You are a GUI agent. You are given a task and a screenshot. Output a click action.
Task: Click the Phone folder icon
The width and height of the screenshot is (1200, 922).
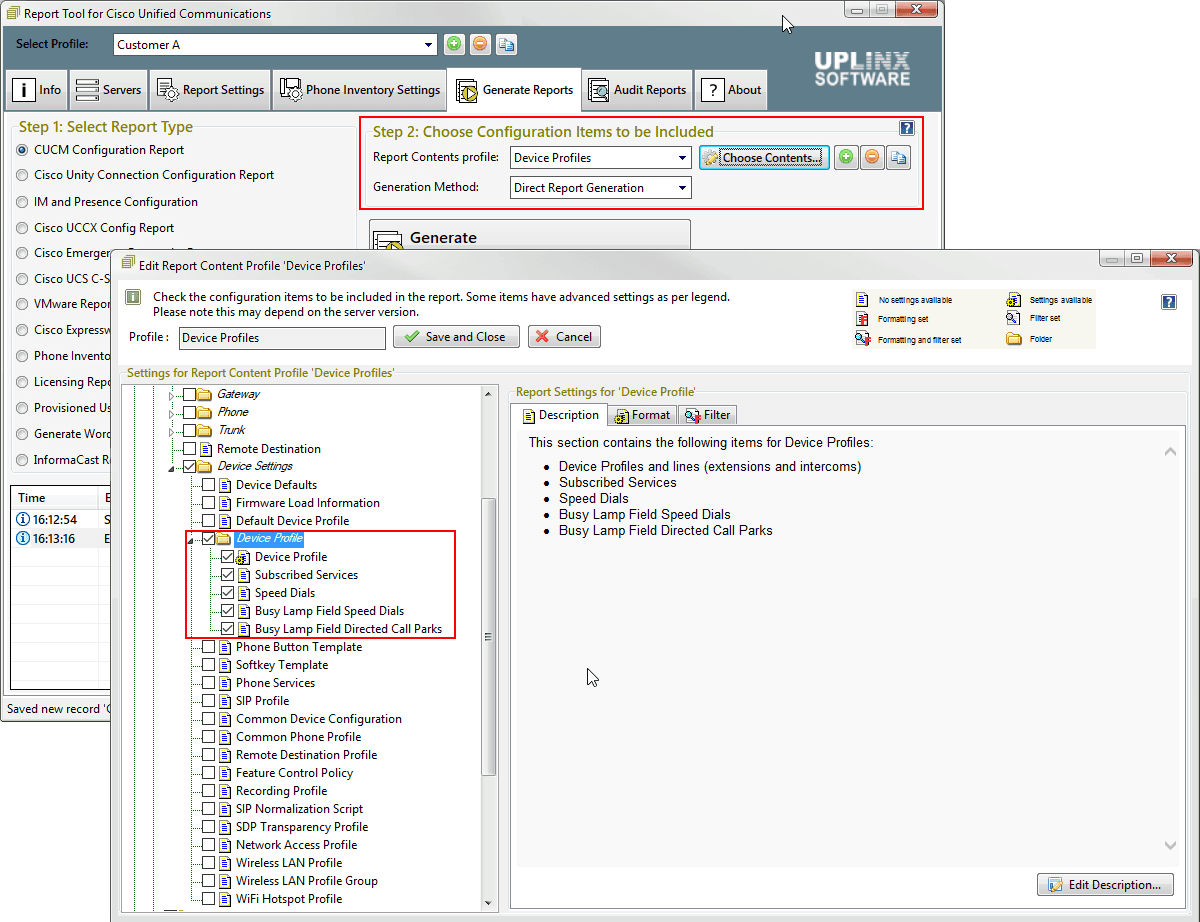coord(205,412)
